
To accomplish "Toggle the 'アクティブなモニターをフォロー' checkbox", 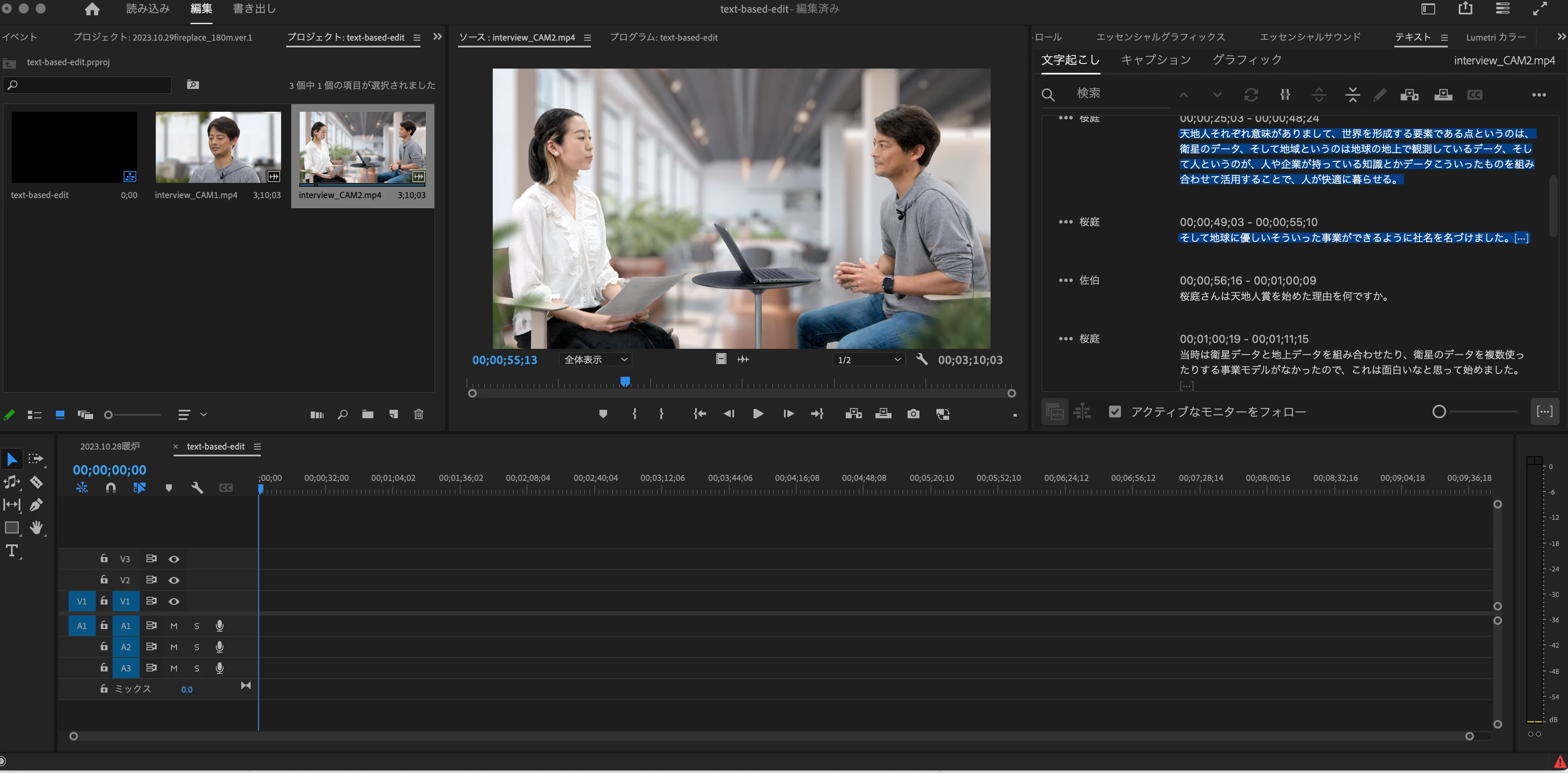I will pyautogui.click(x=1115, y=412).
